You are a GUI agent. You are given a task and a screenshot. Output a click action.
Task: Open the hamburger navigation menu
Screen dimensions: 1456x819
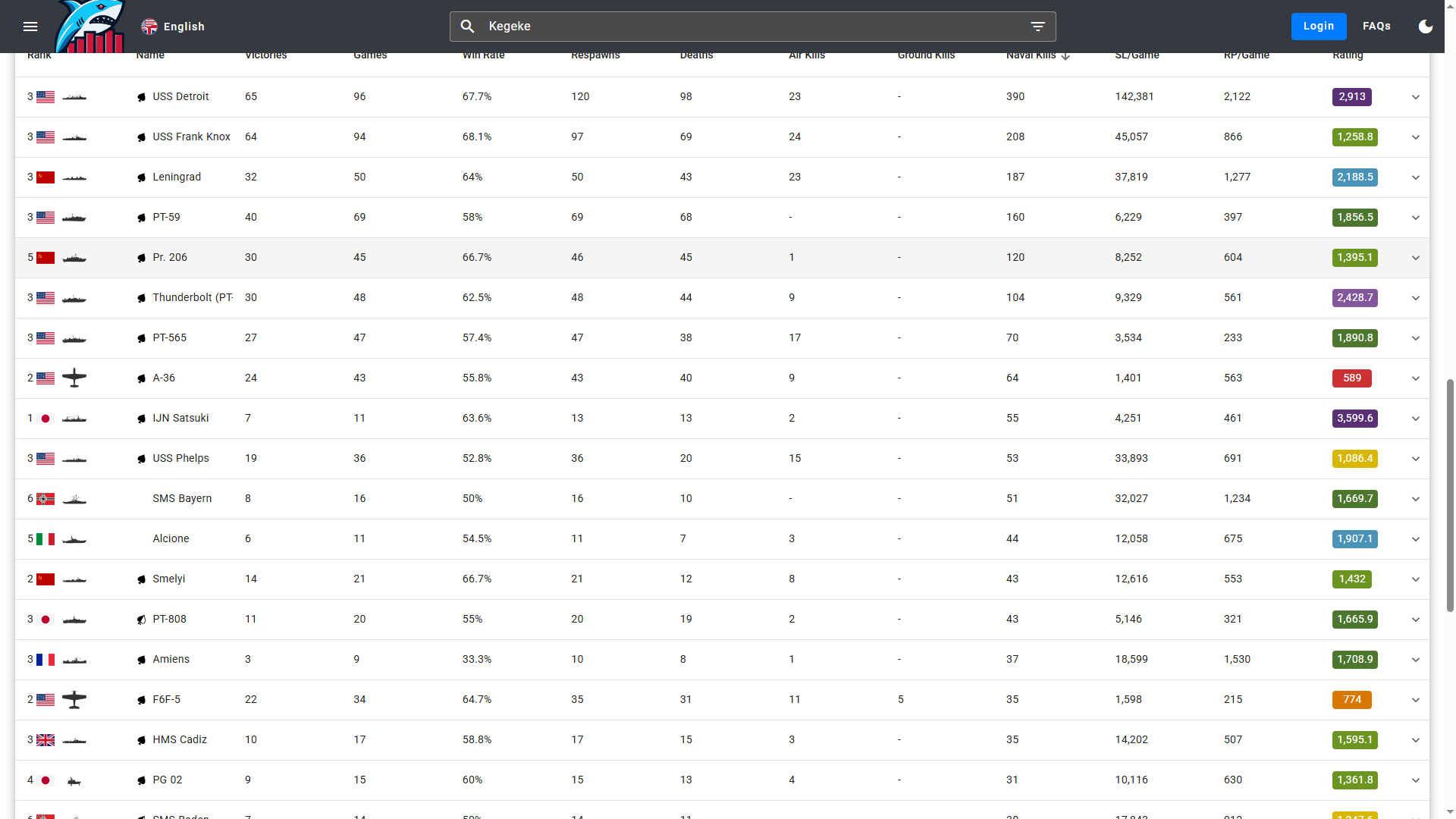pyautogui.click(x=30, y=27)
